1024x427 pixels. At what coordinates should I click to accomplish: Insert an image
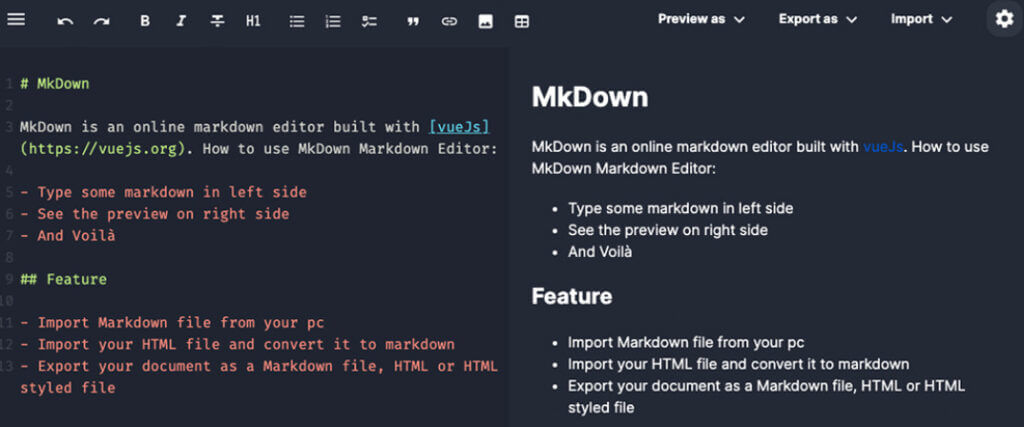[485, 22]
